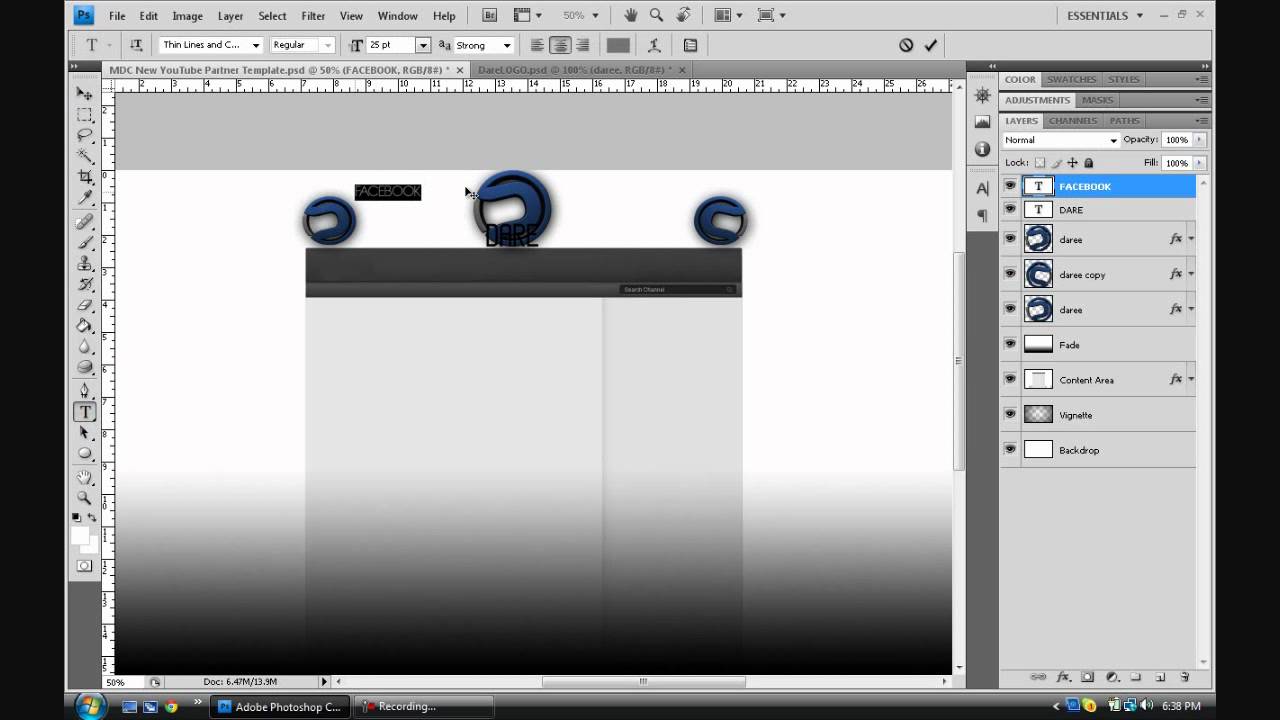1280x720 pixels.
Task: Open the Layer menu
Action: click(231, 16)
